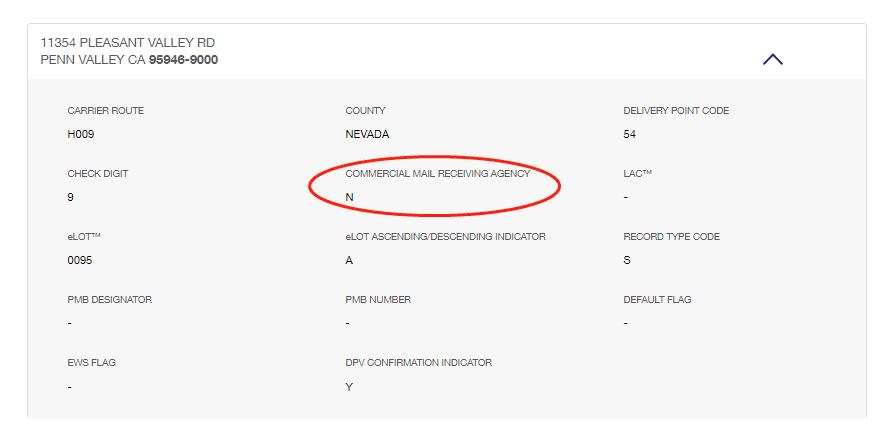Click the DPV Confirmation Indicator label
873x432 pixels.
point(419,362)
